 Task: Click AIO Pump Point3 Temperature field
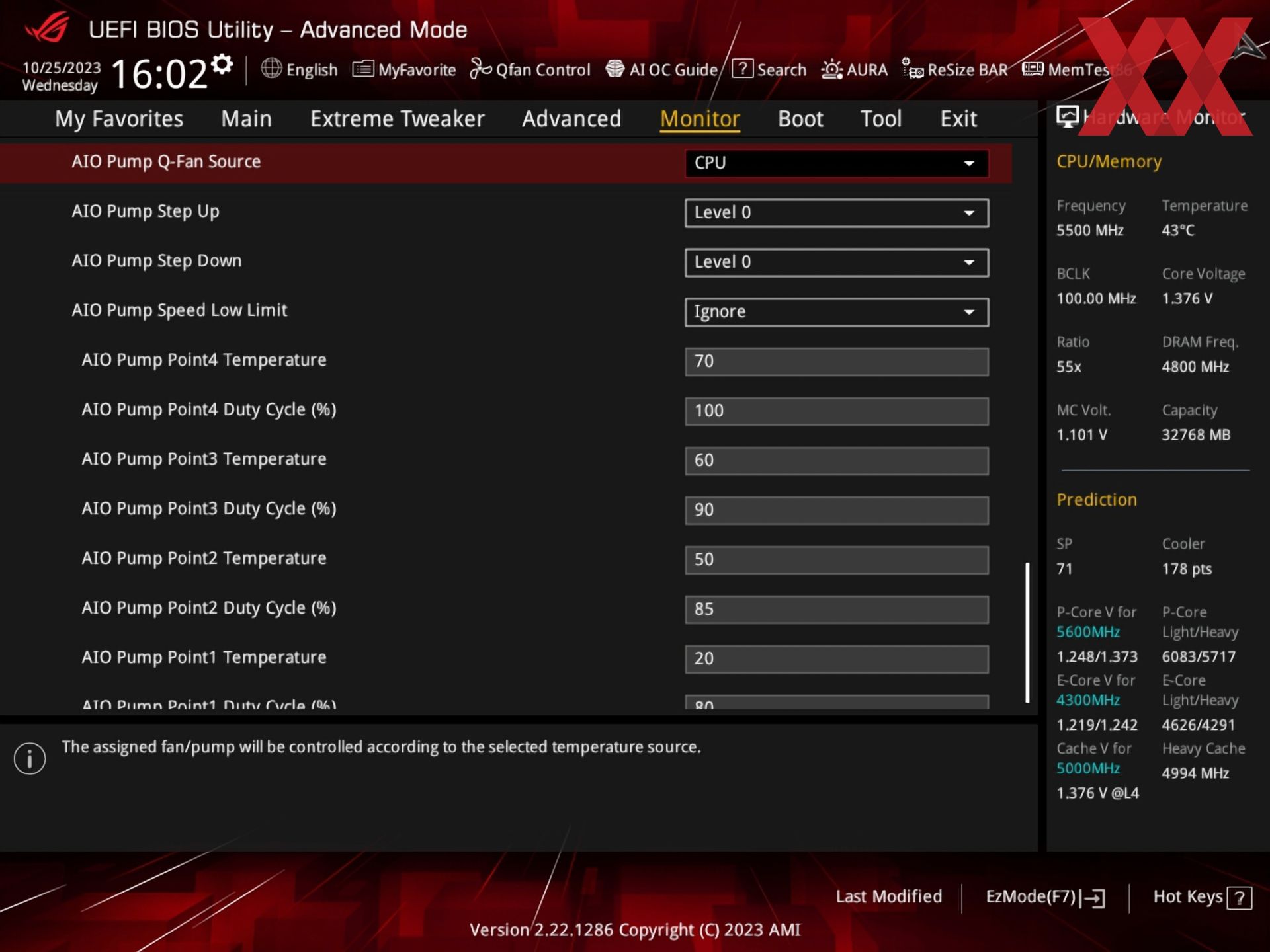point(837,461)
